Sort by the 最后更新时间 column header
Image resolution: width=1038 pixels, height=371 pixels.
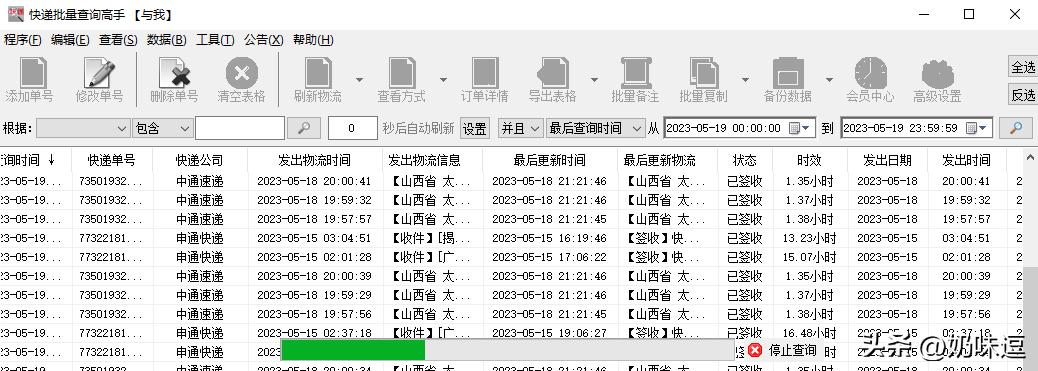[549, 160]
